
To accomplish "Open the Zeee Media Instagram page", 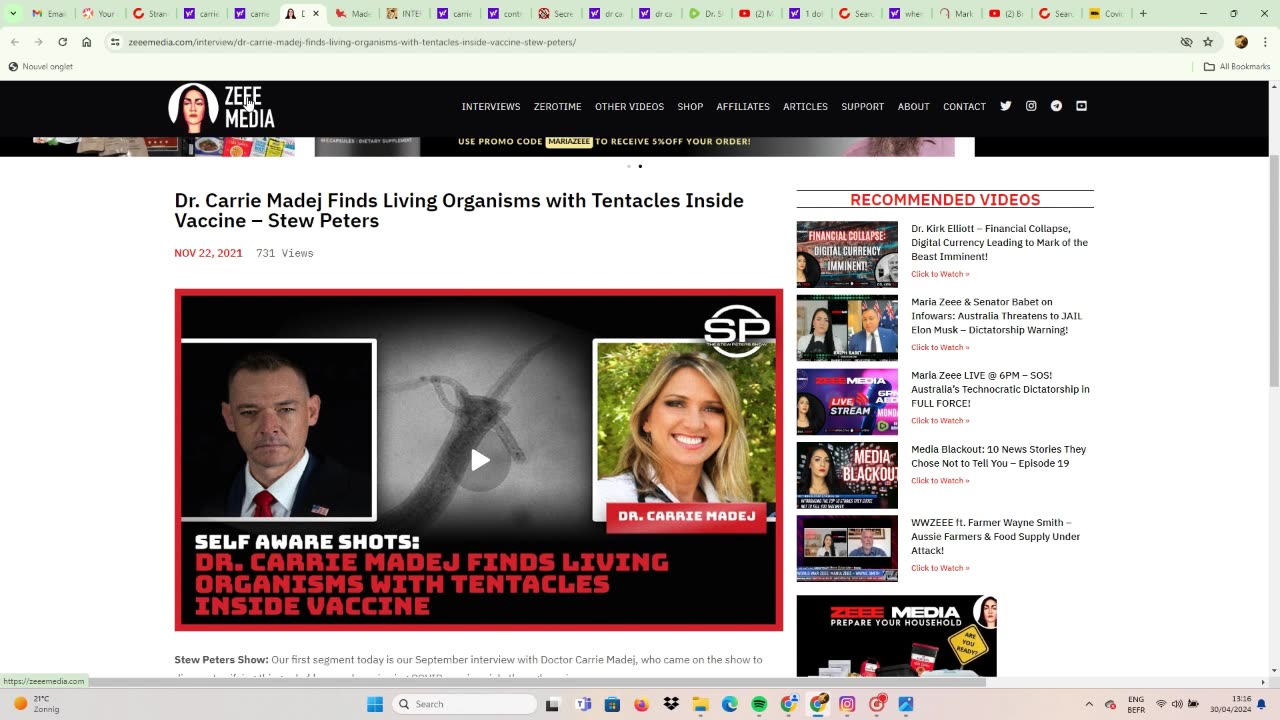I will click(1031, 106).
